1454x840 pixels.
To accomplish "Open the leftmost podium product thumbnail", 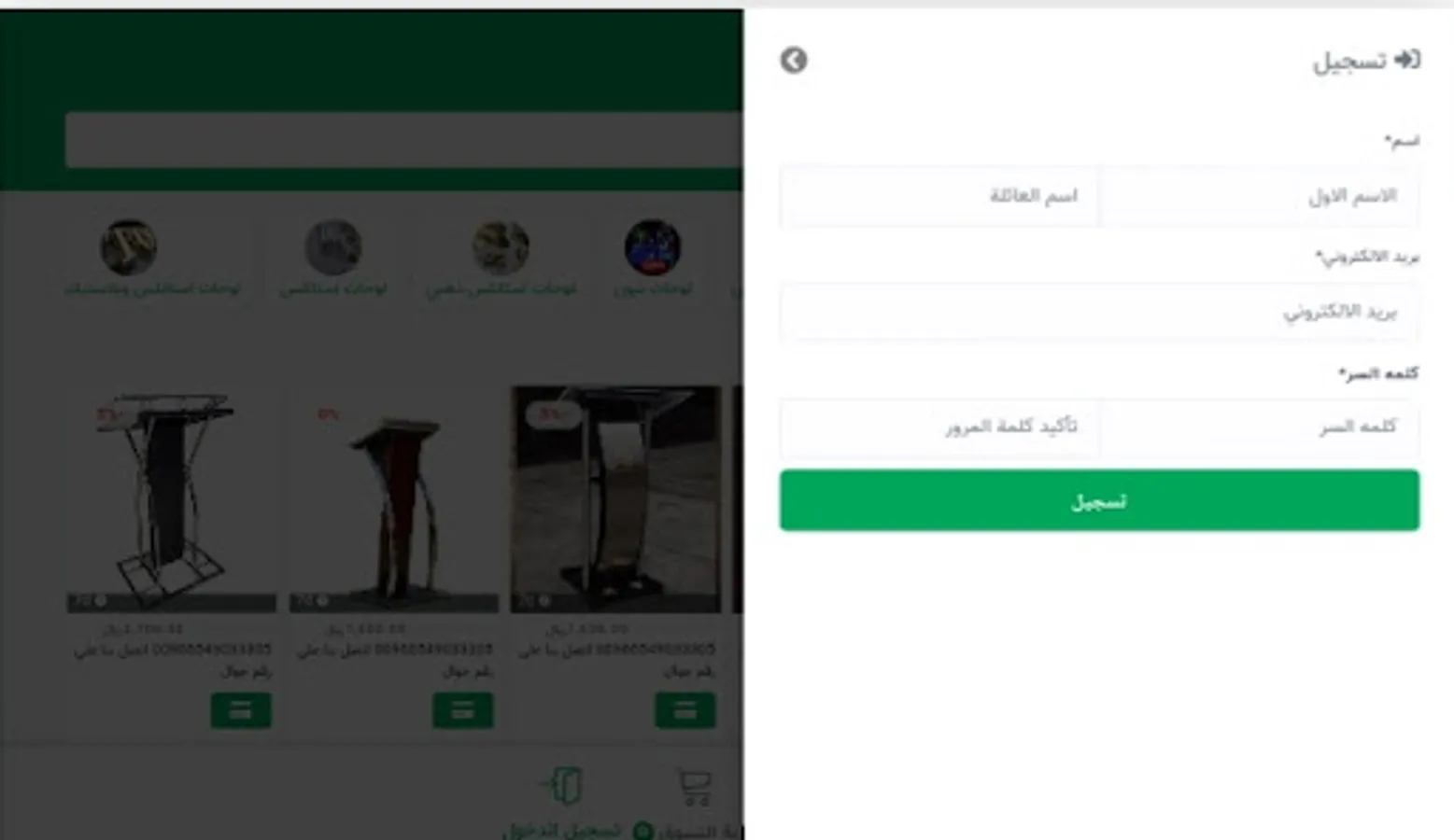I will pos(172,499).
